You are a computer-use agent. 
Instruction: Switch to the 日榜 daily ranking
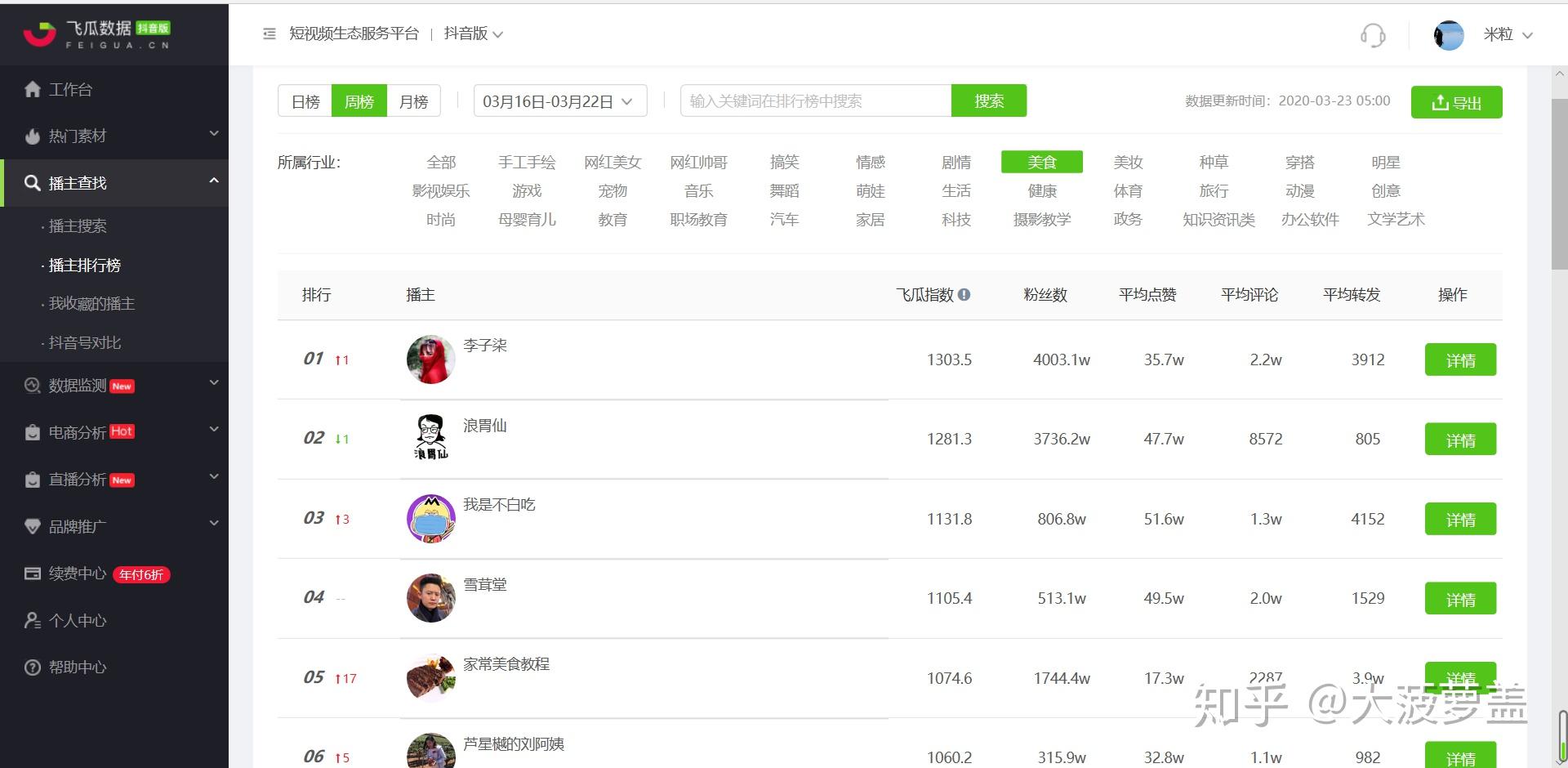click(x=305, y=101)
